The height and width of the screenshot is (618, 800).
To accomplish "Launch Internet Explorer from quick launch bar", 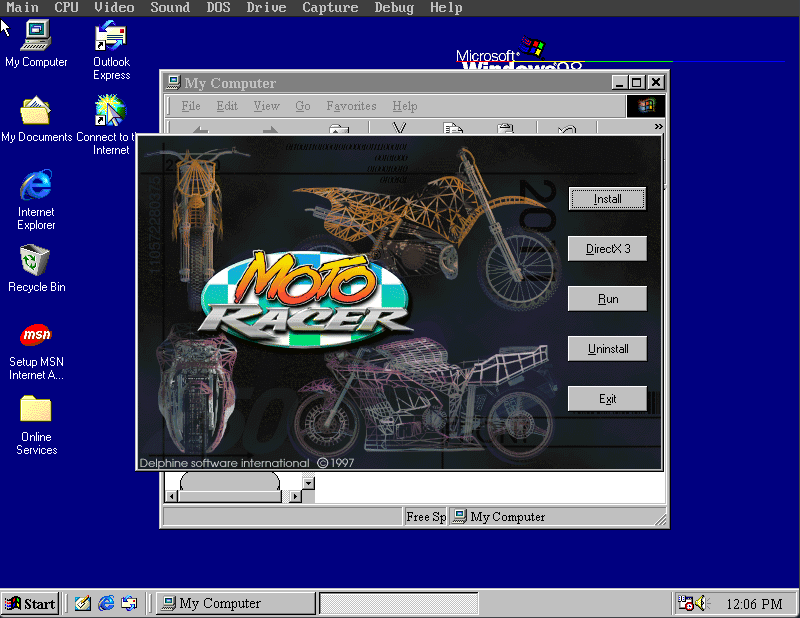I will (x=106, y=603).
